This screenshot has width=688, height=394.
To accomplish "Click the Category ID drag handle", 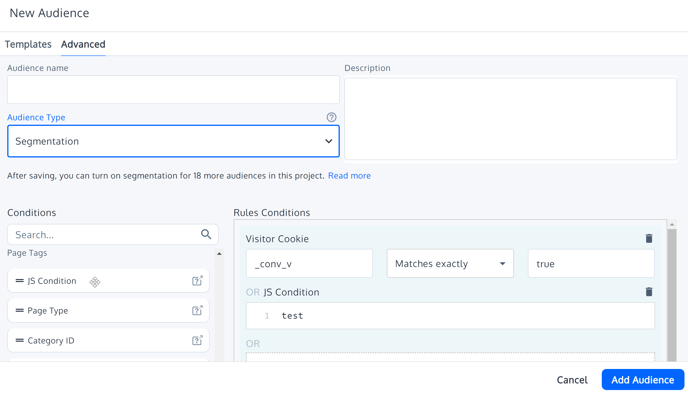I will pos(19,340).
